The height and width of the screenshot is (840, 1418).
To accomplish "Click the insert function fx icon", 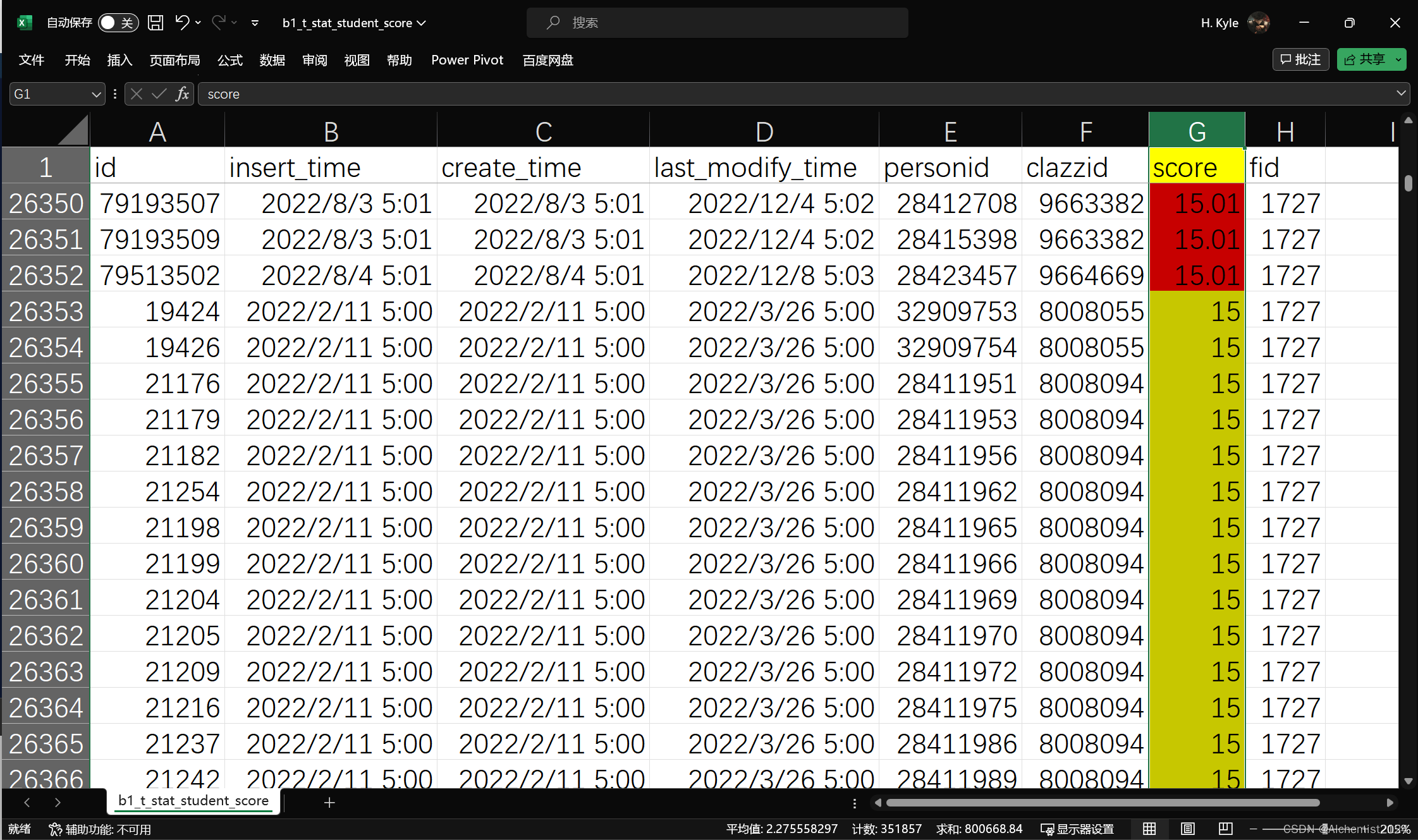I will point(182,94).
